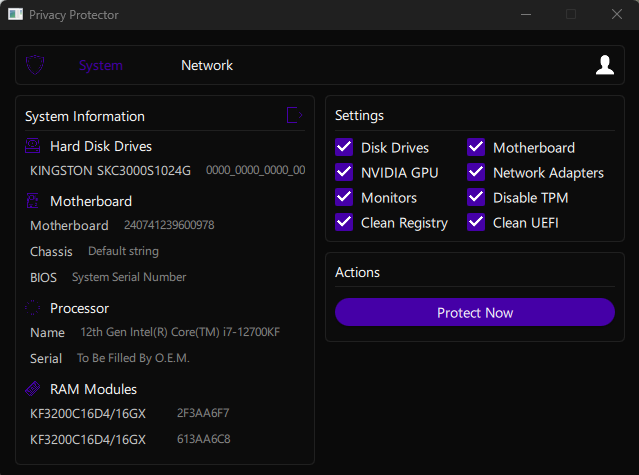Switch to the Network tab
Viewport: 639px width, 475px height.
pos(207,65)
